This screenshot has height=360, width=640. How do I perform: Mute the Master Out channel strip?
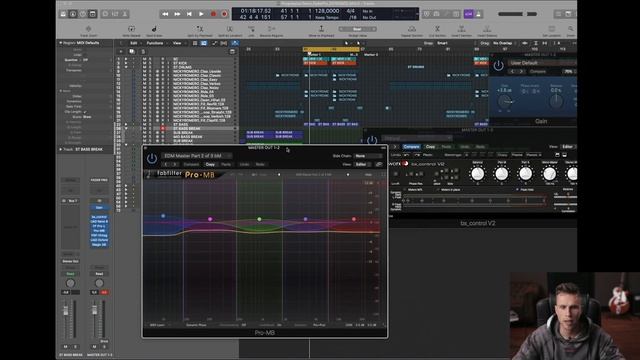(x=94, y=347)
